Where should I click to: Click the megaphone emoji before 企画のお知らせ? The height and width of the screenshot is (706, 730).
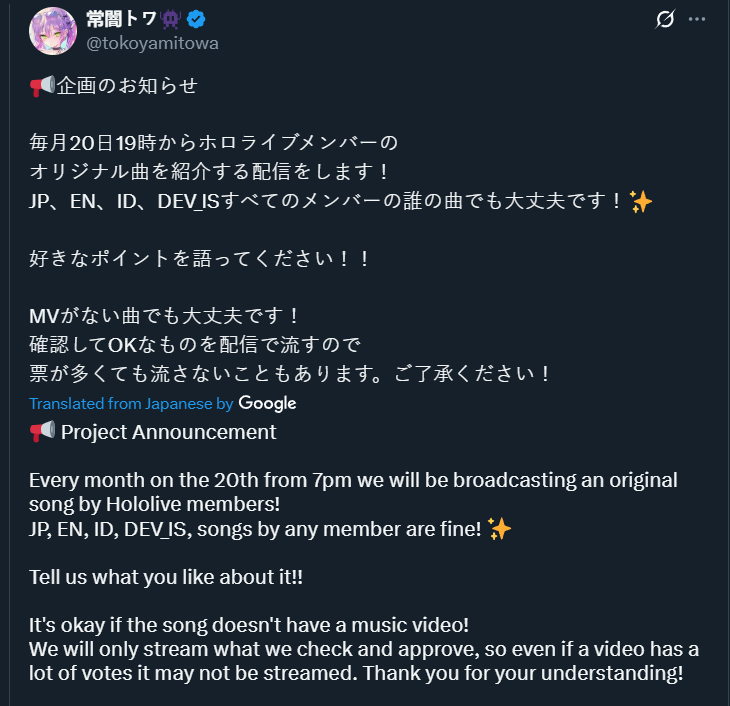(42, 86)
